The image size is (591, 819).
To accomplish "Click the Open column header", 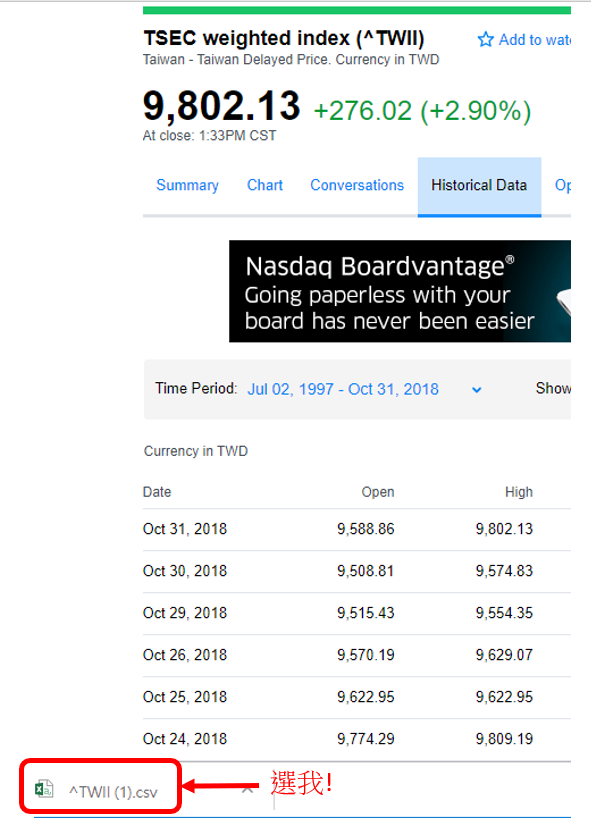I will (x=378, y=492).
